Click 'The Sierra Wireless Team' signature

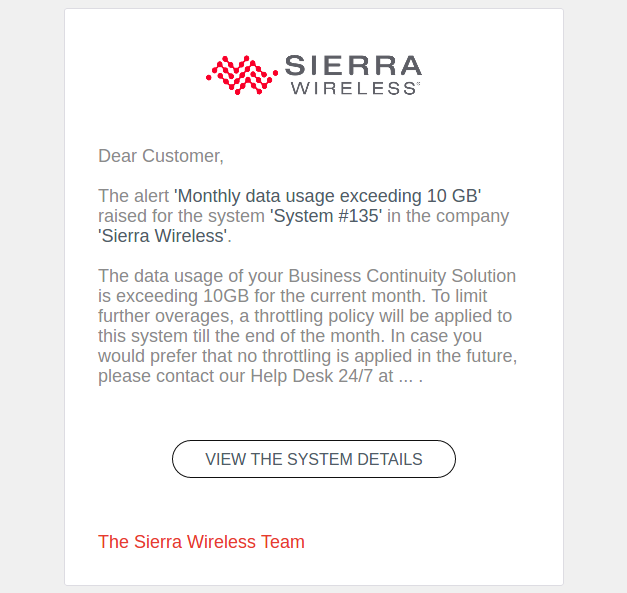[201, 542]
